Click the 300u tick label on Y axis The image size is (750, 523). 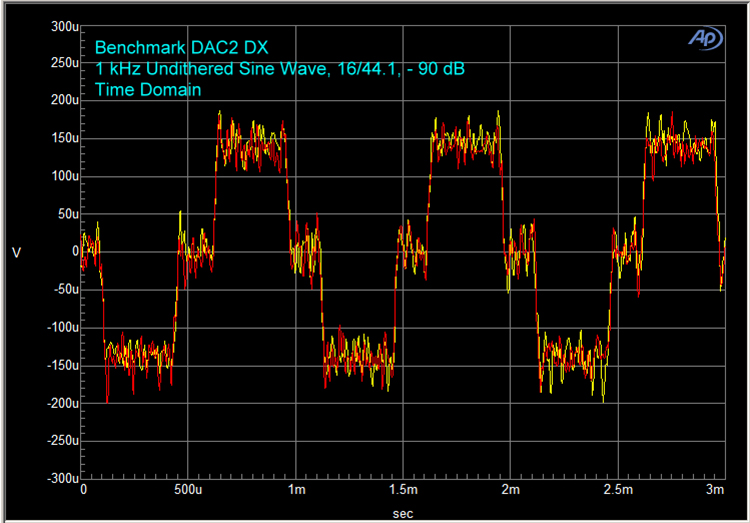click(x=63, y=25)
